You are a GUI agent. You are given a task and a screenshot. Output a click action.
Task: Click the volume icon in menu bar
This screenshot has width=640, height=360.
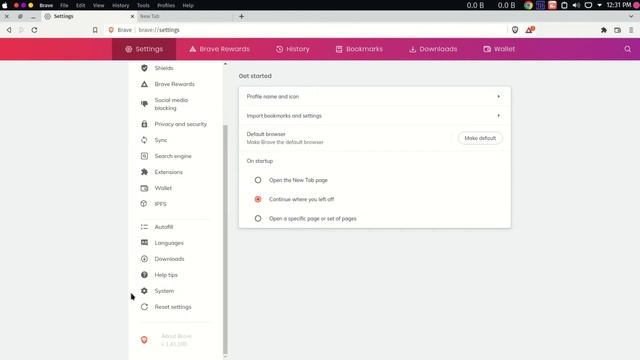coord(576,5)
